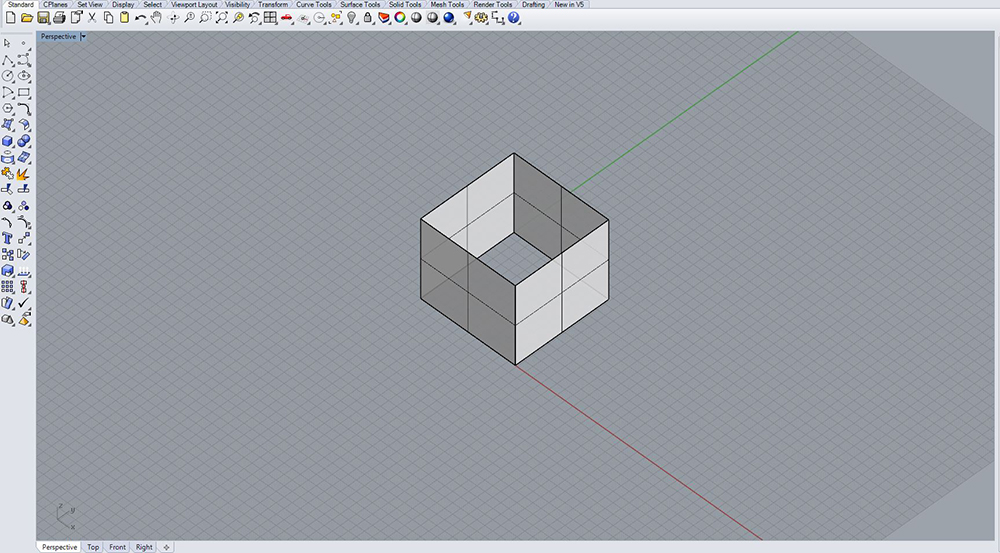Switch to the Right viewport tab
1000x553 pixels.
[144, 547]
